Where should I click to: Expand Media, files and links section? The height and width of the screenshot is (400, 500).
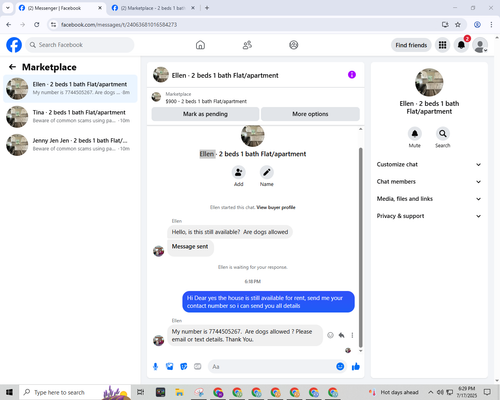click(429, 199)
